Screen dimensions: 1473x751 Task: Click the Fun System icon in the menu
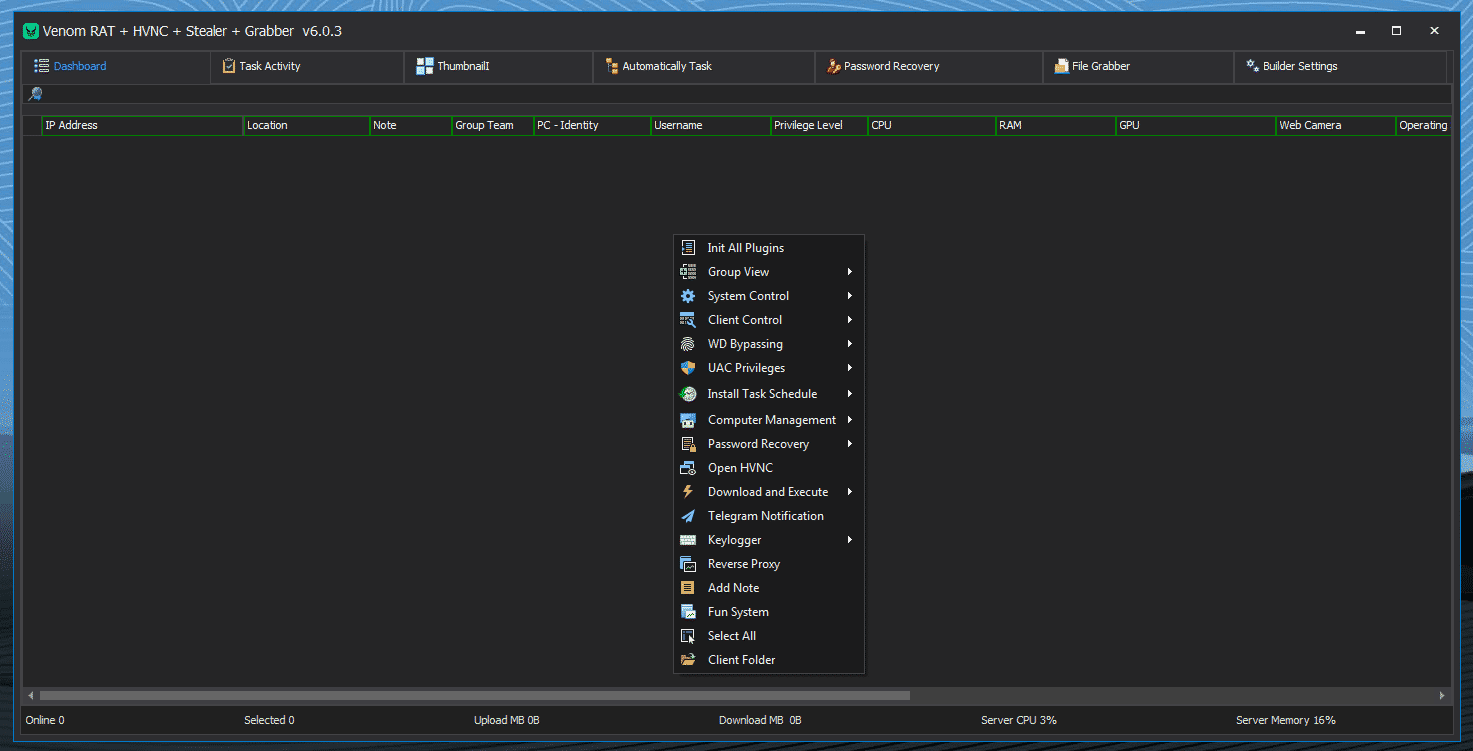coord(688,612)
